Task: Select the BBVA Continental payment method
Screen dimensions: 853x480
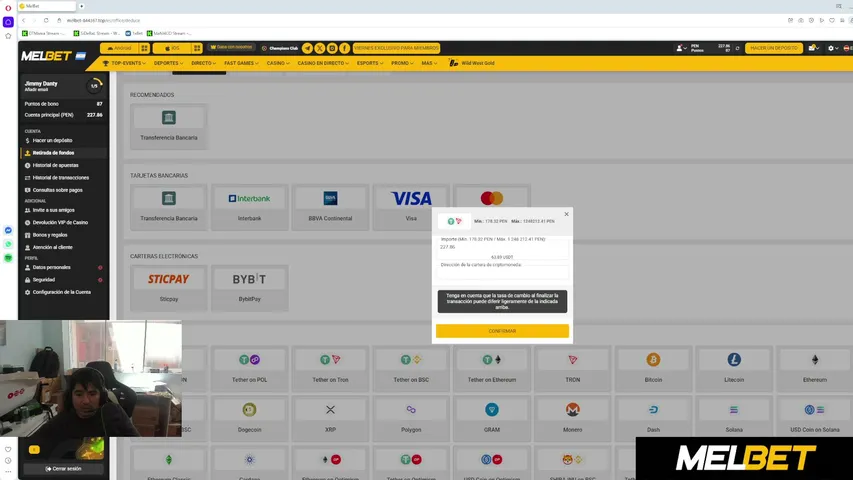Action: pos(330,207)
